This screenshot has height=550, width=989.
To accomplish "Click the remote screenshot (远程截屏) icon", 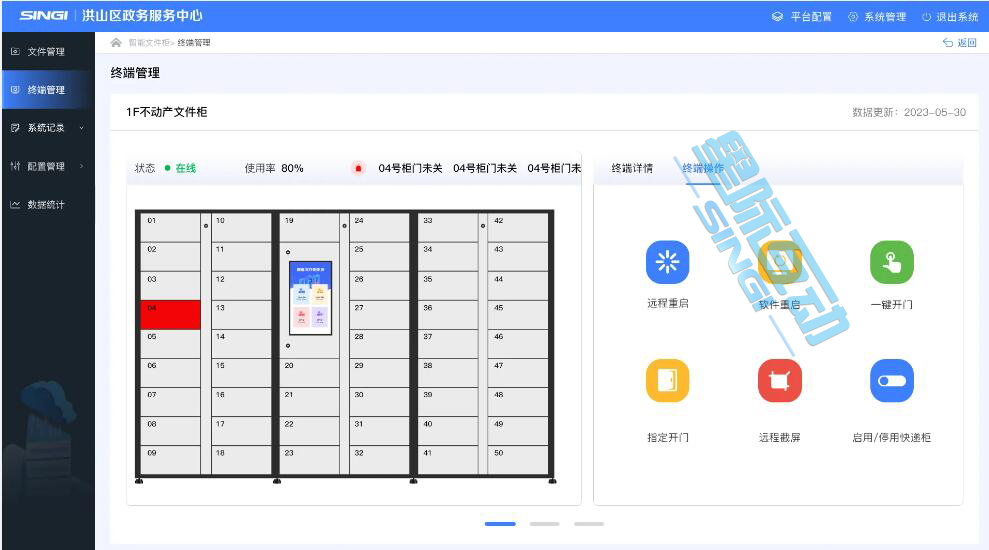I will [779, 380].
